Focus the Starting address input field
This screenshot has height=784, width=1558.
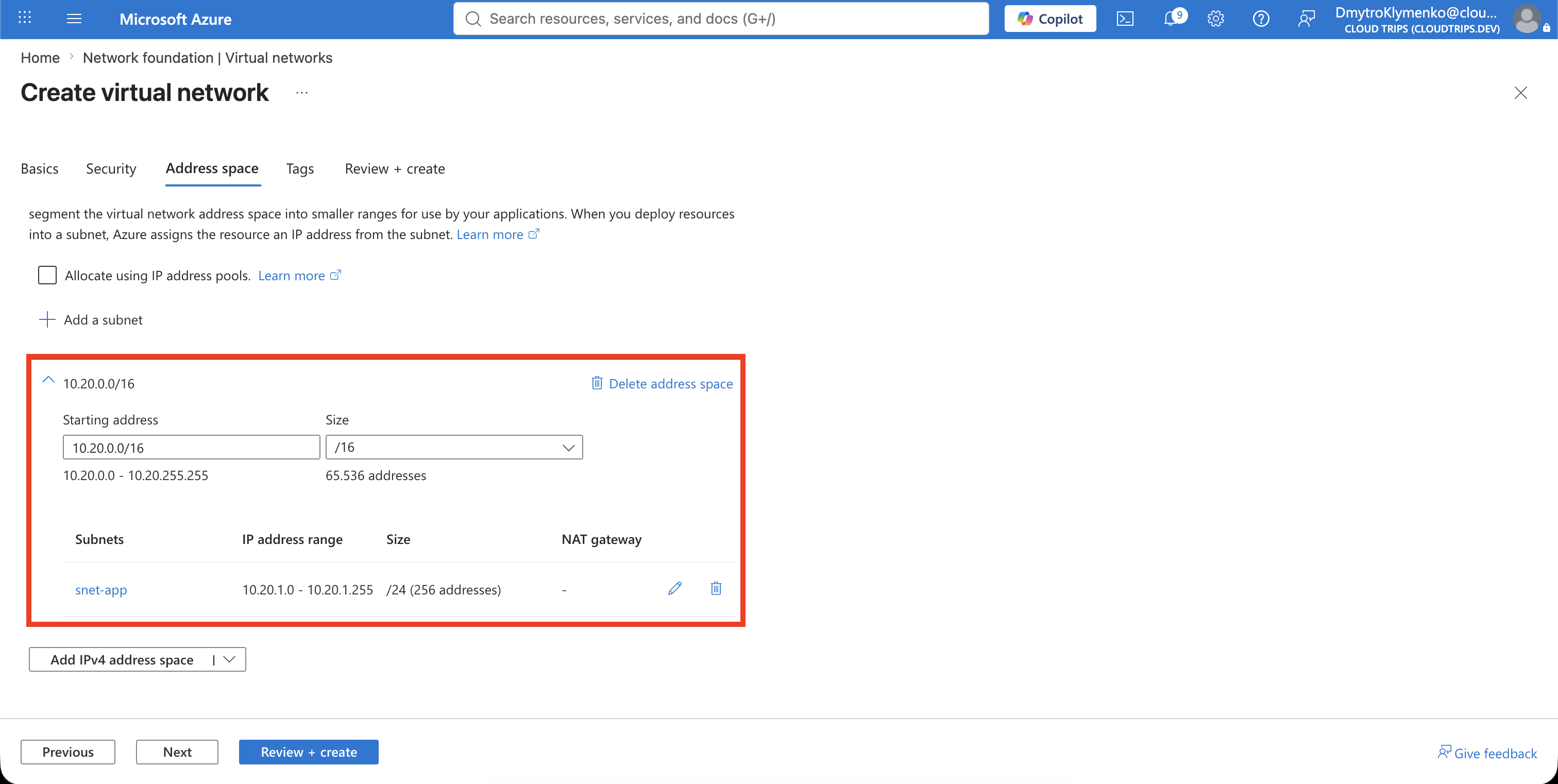click(191, 447)
